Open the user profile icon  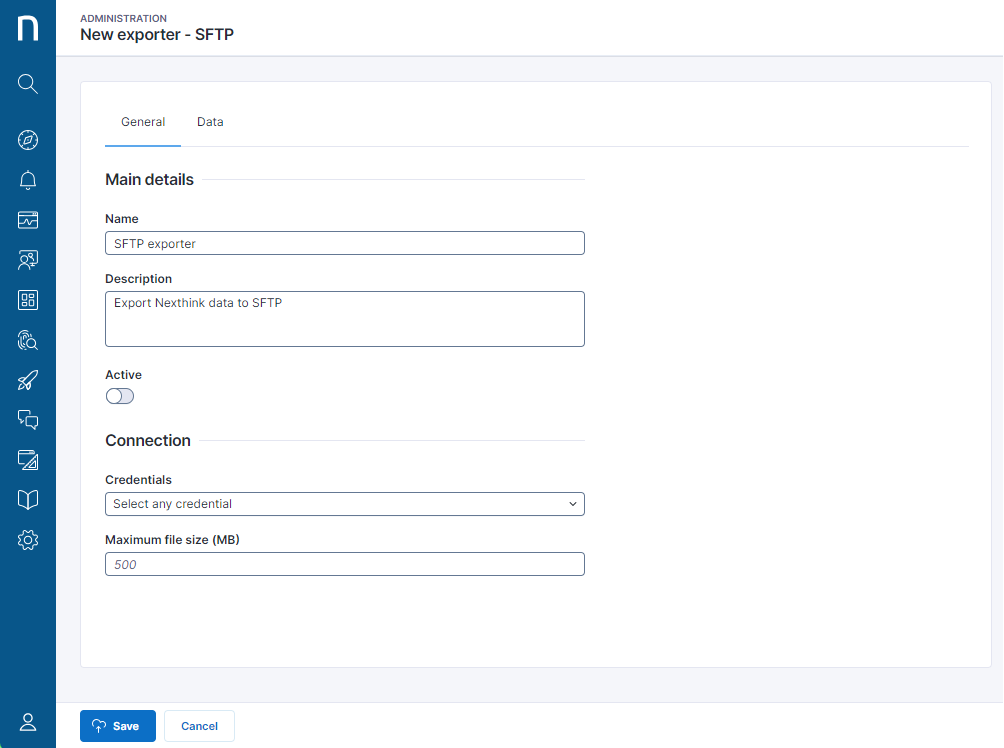(27, 722)
